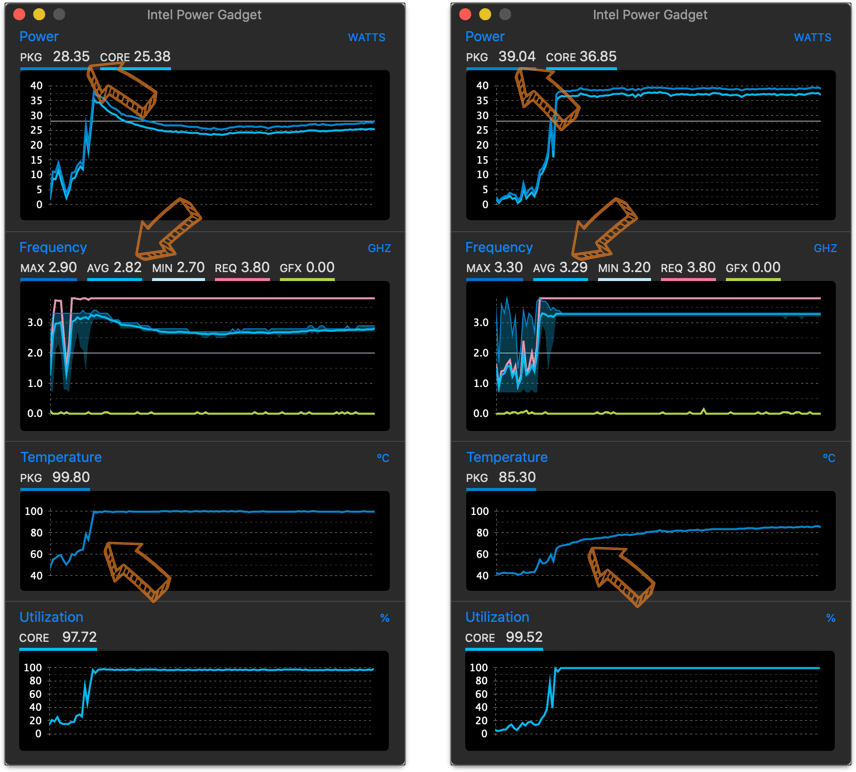This screenshot has height=772, width=856.
Task: Click the Frequency heading in left window
Action: [x=53, y=247]
